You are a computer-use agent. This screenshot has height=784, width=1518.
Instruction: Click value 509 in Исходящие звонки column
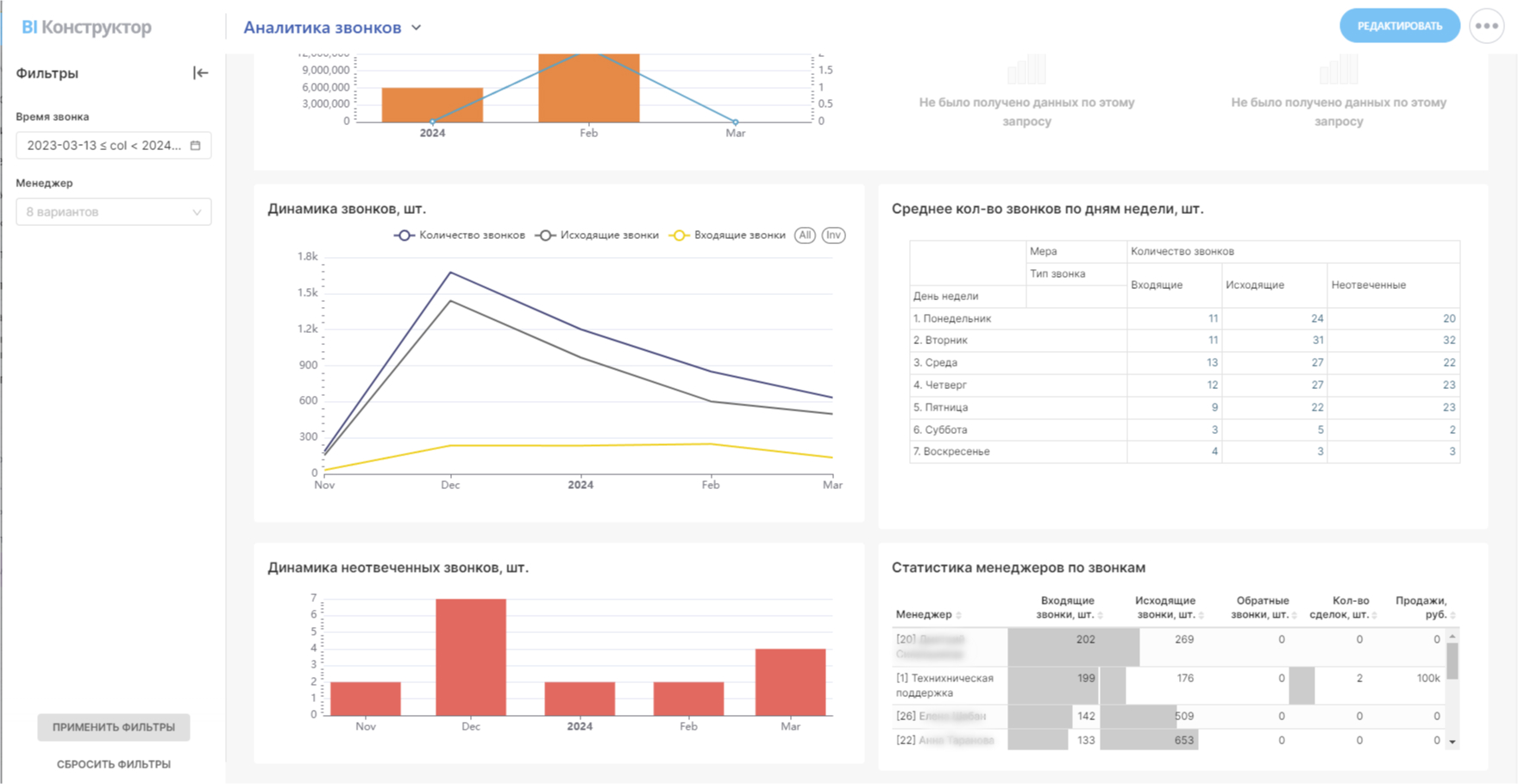point(1184,716)
